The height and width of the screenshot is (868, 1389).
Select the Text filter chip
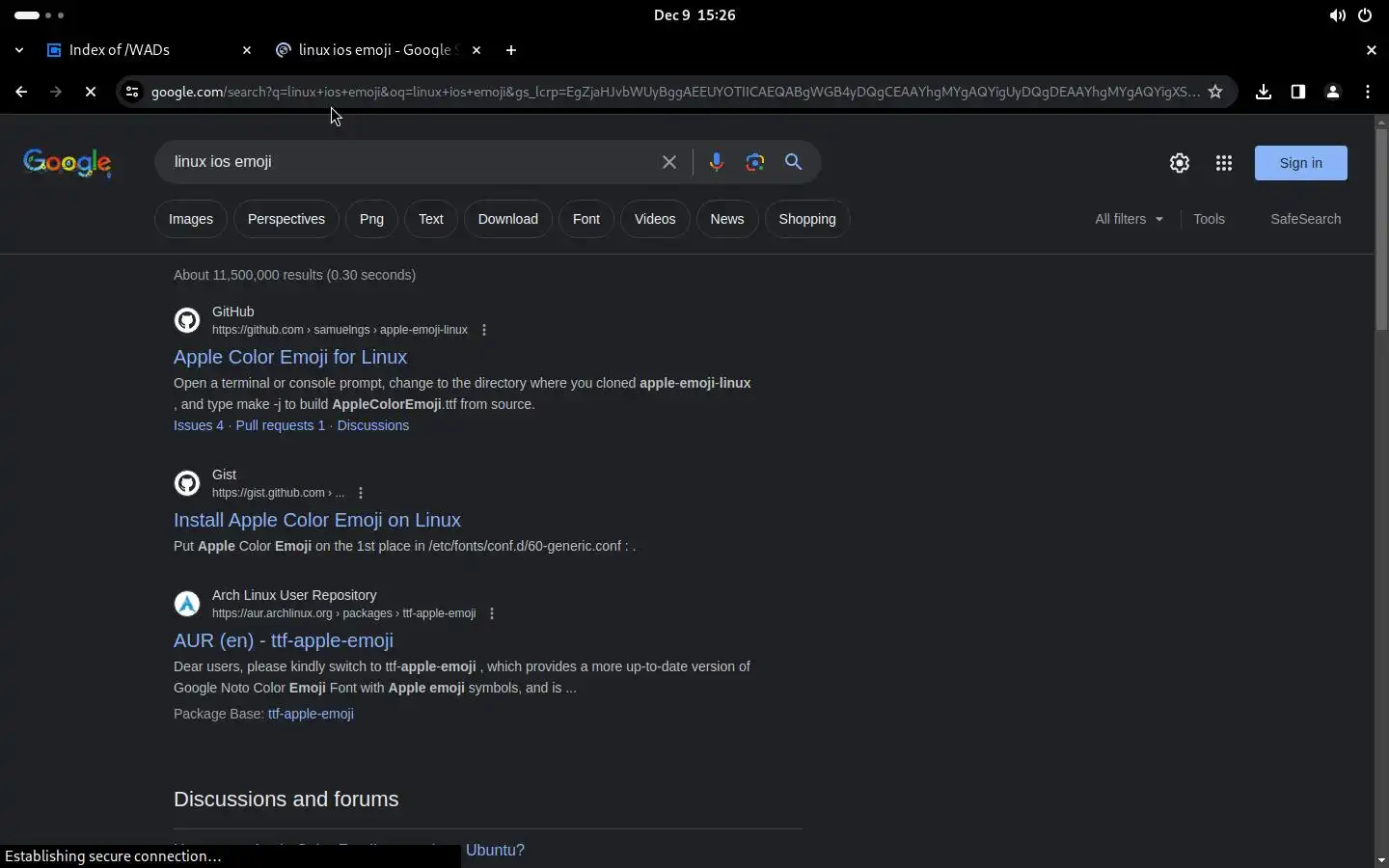(x=431, y=219)
